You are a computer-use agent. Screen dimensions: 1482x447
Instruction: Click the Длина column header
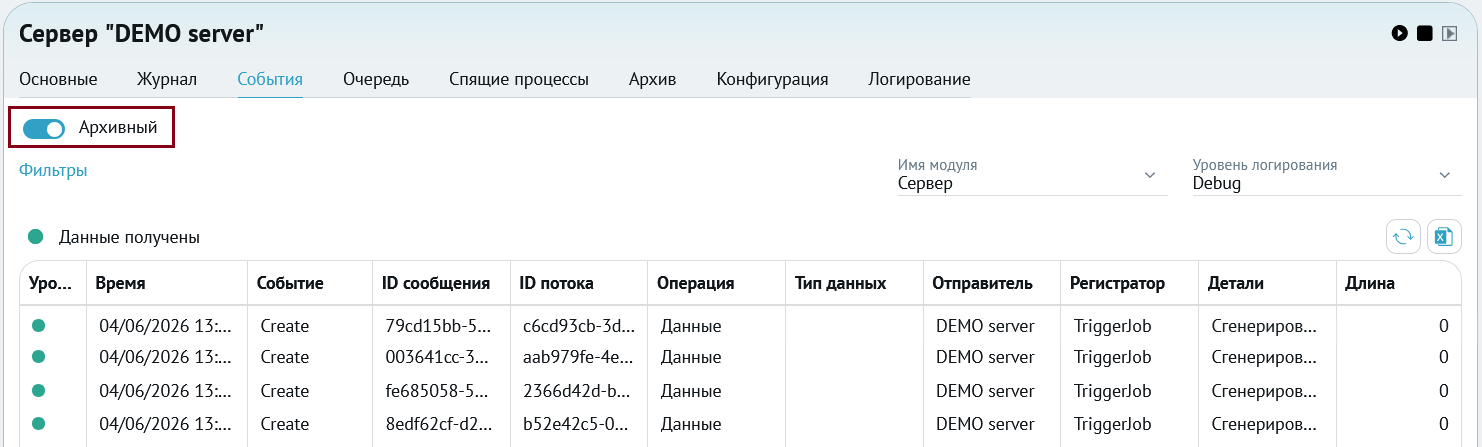click(1398, 284)
